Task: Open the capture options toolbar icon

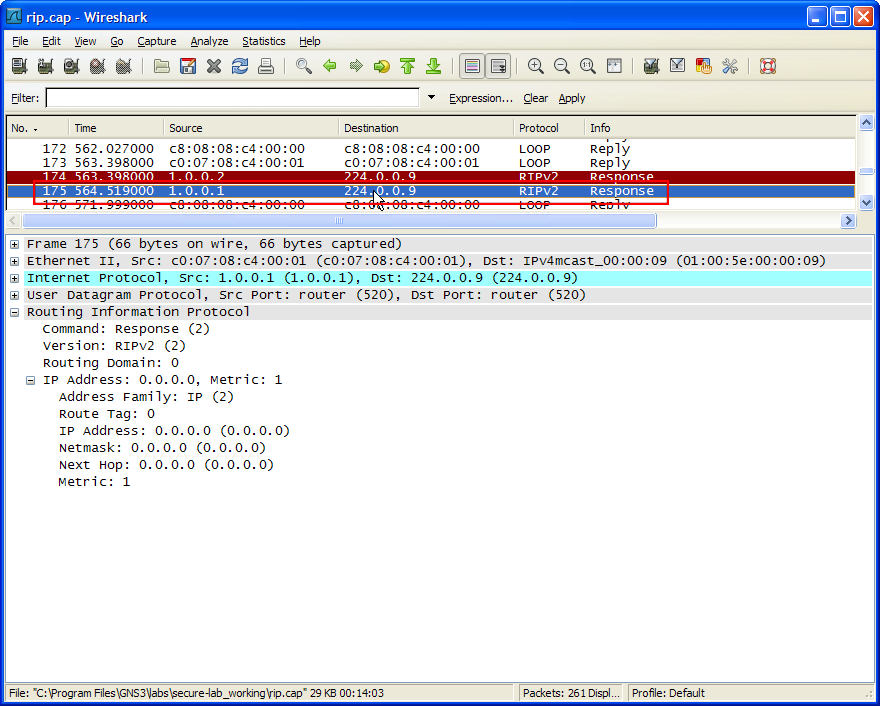Action: (45, 66)
